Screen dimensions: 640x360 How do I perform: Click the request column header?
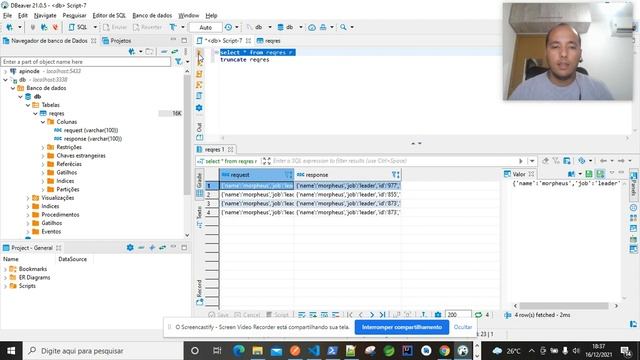pyautogui.click(x=256, y=175)
